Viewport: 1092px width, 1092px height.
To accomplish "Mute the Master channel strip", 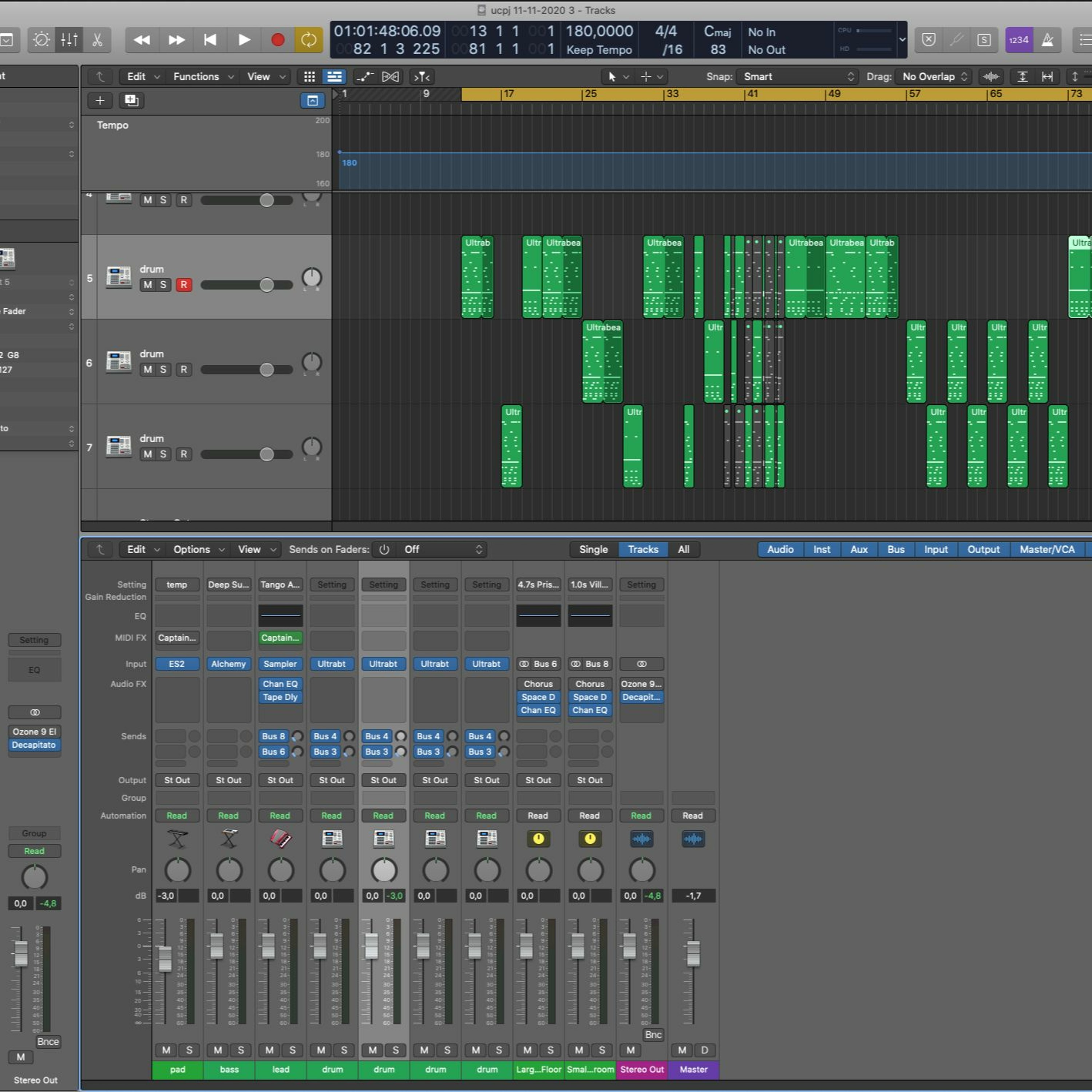I will pos(682,1050).
